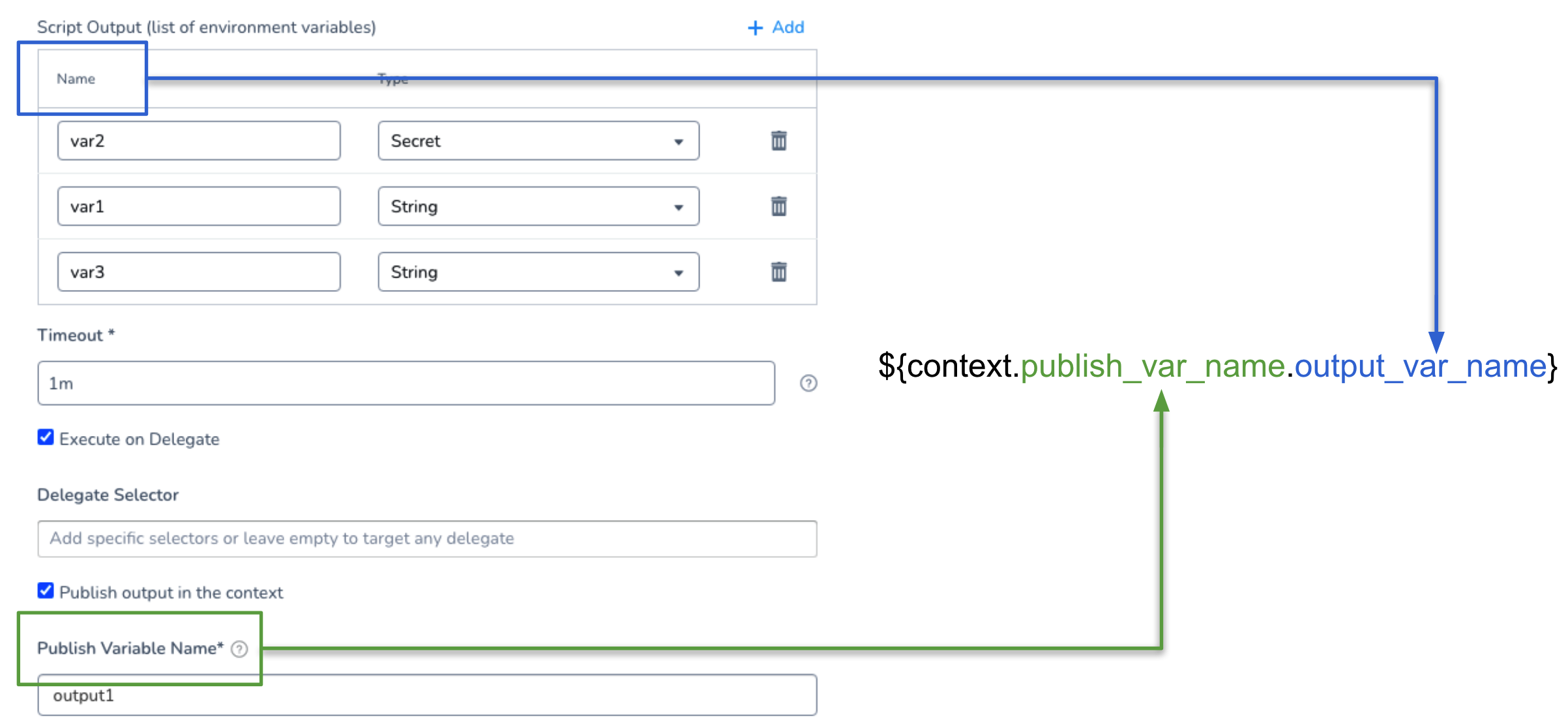Open the String type dropdown for var1
The width and height of the screenshot is (1568, 728).
point(539,207)
